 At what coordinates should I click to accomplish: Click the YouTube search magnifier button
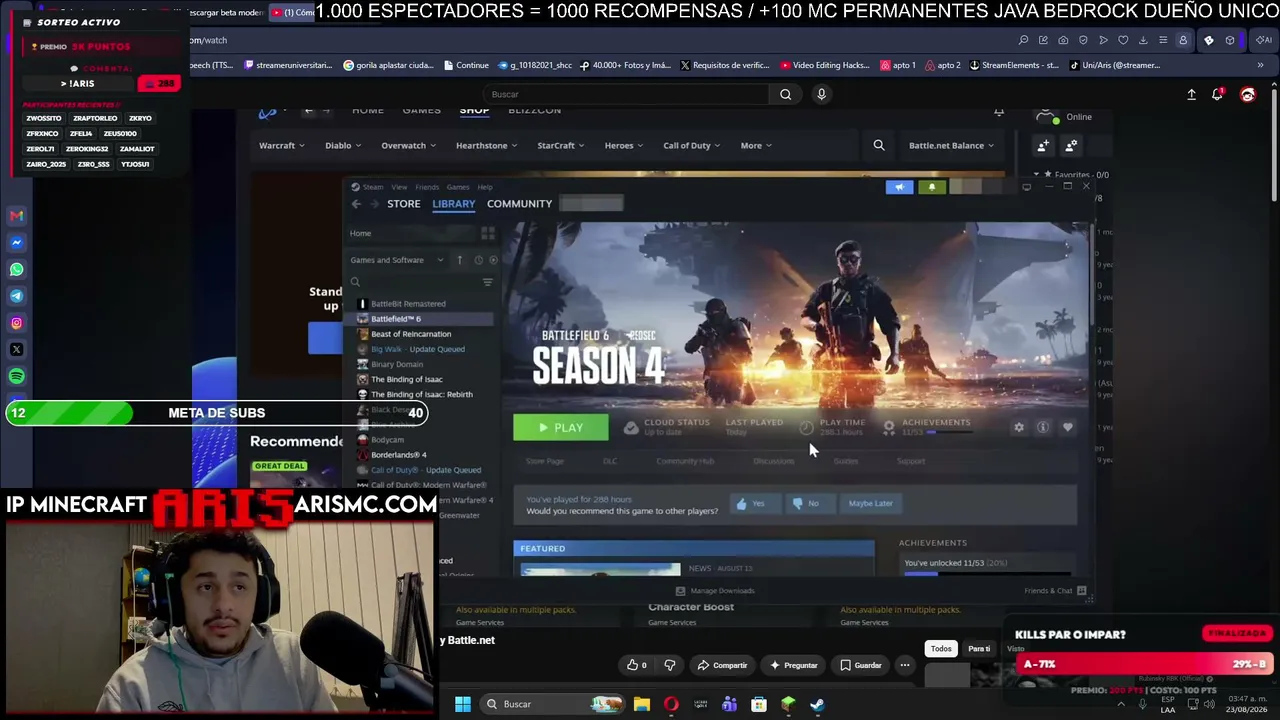coord(785,94)
